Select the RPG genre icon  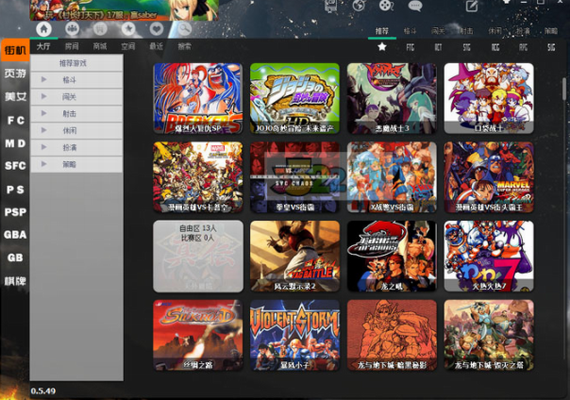pyautogui.click(x=523, y=47)
